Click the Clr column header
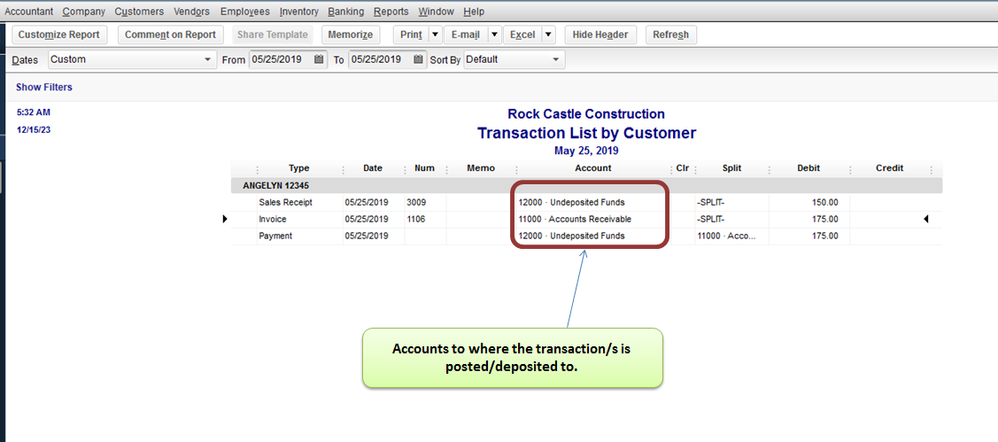The image size is (998, 442). click(682, 168)
